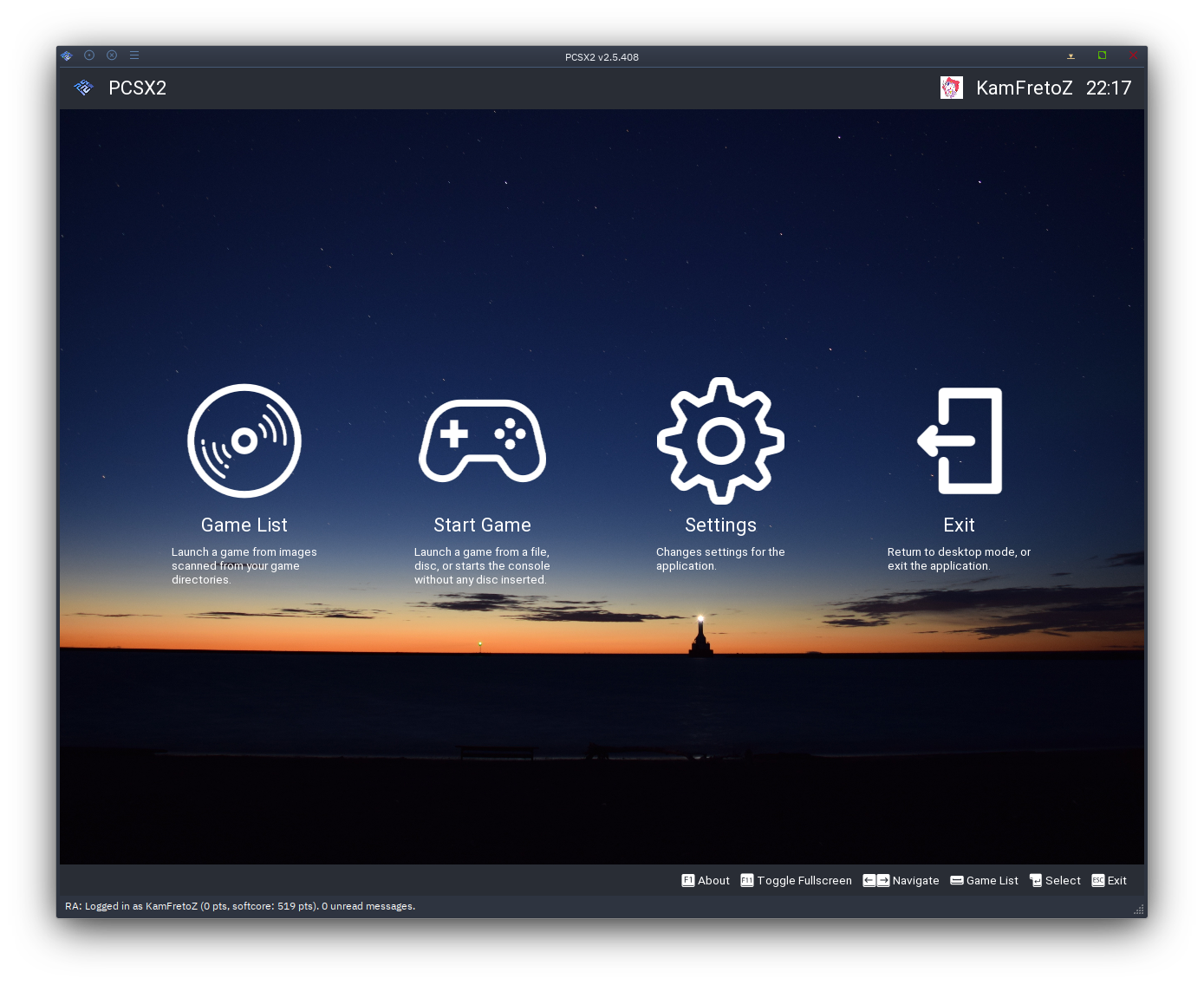Click the KamFretoZ profile avatar
Image resolution: width=1204 pixels, height=985 pixels.
tap(951, 88)
